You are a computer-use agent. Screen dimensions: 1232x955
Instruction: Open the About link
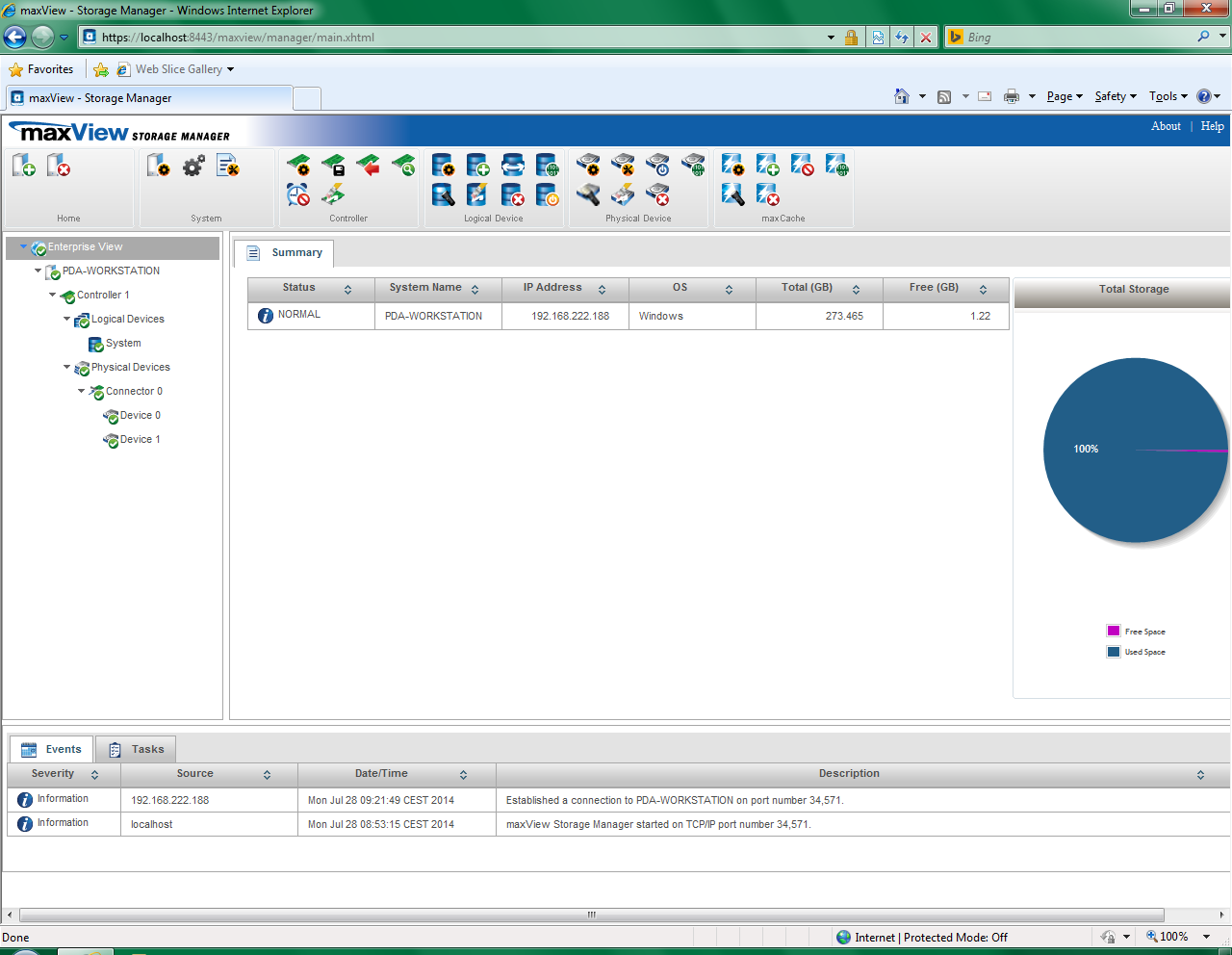[1166, 126]
